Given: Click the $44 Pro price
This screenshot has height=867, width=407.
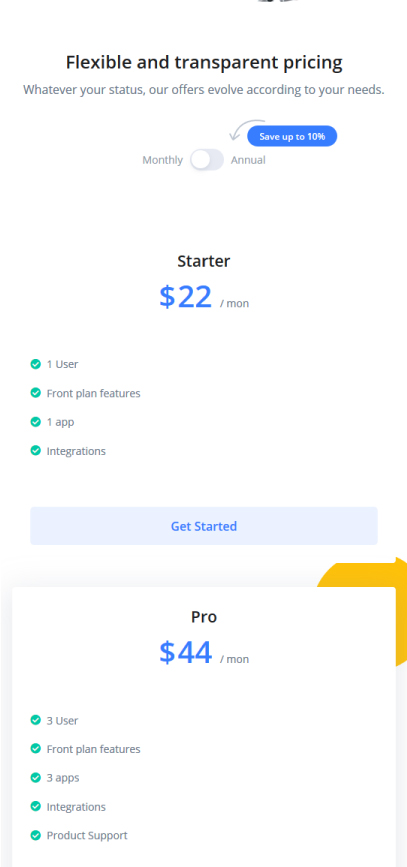Looking at the screenshot, I should 185,652.
